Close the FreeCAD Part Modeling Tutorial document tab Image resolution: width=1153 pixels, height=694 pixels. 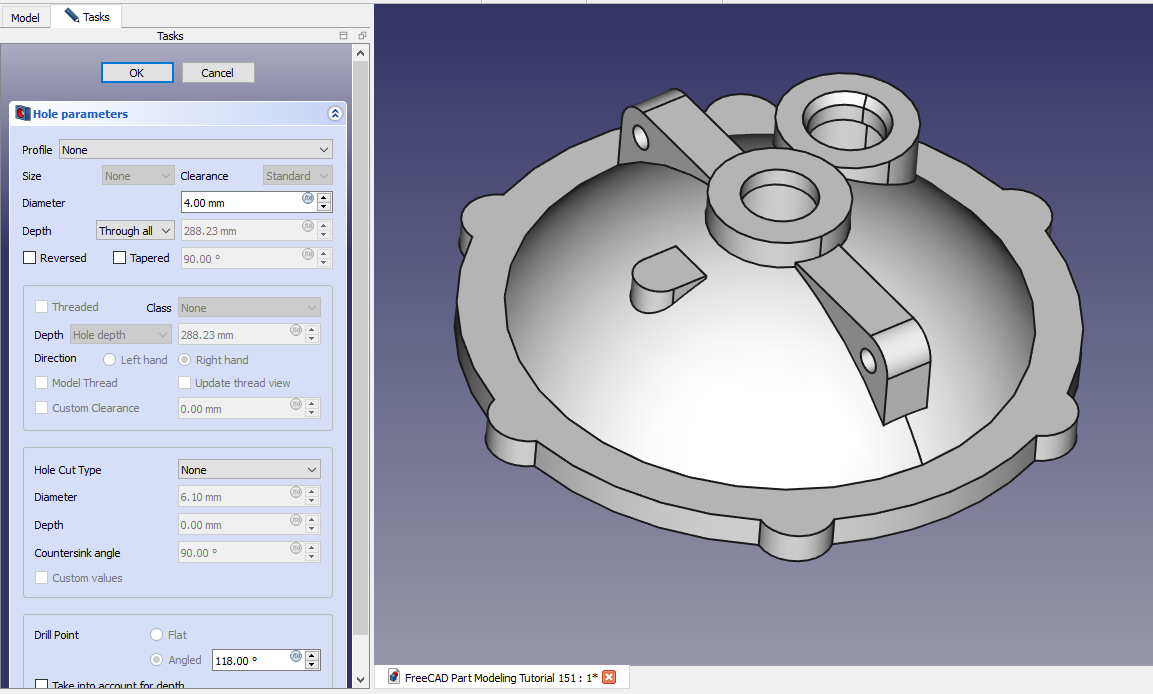click(609, 677)
